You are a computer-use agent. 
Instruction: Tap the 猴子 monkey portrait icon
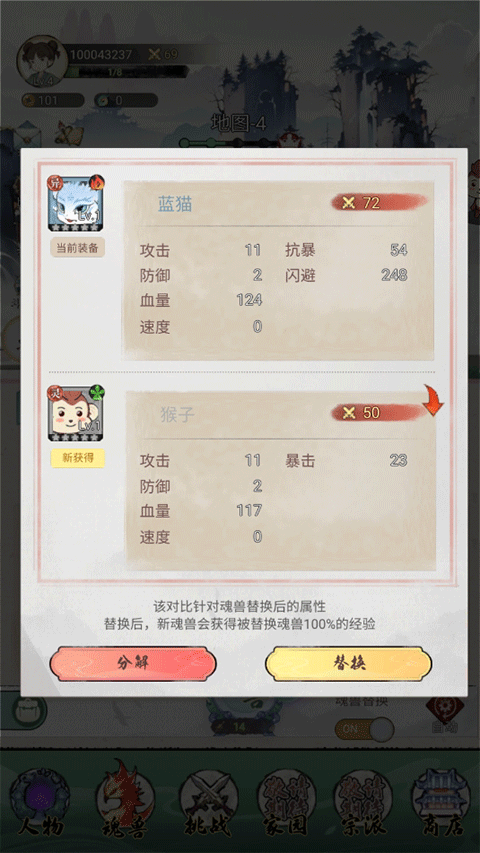pos(76,413)
